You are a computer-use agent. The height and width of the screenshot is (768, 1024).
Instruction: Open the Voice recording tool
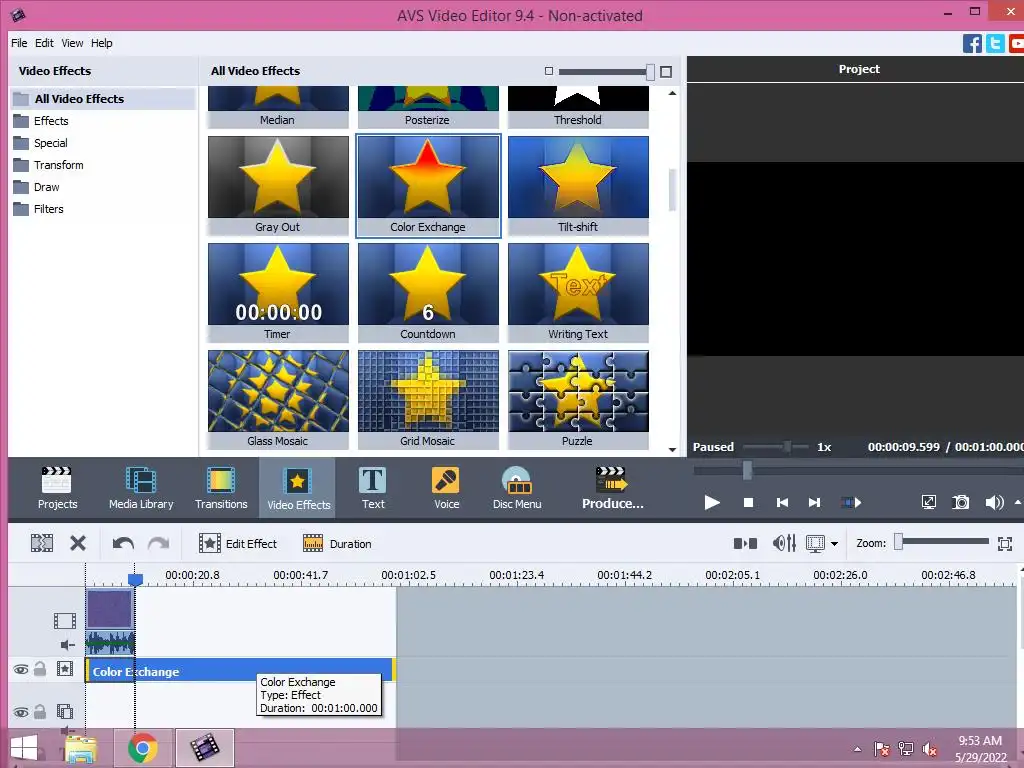(447, 488)
